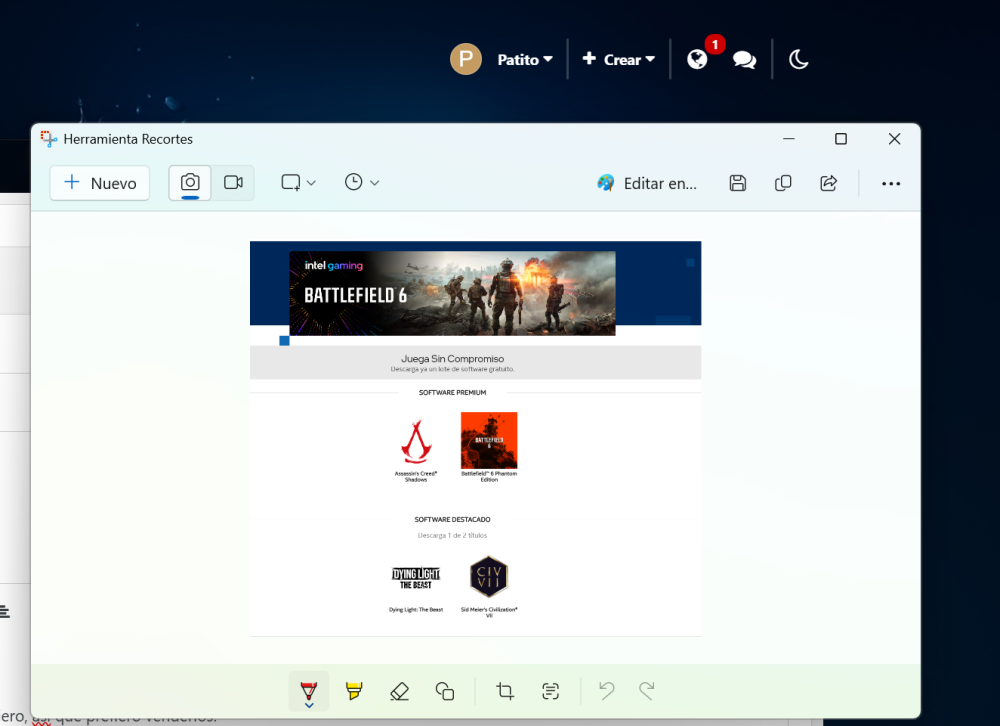This screenshot has height=726, width=1000.
Task: Share the snip using the share icon
Action: [x=828, y=184]
